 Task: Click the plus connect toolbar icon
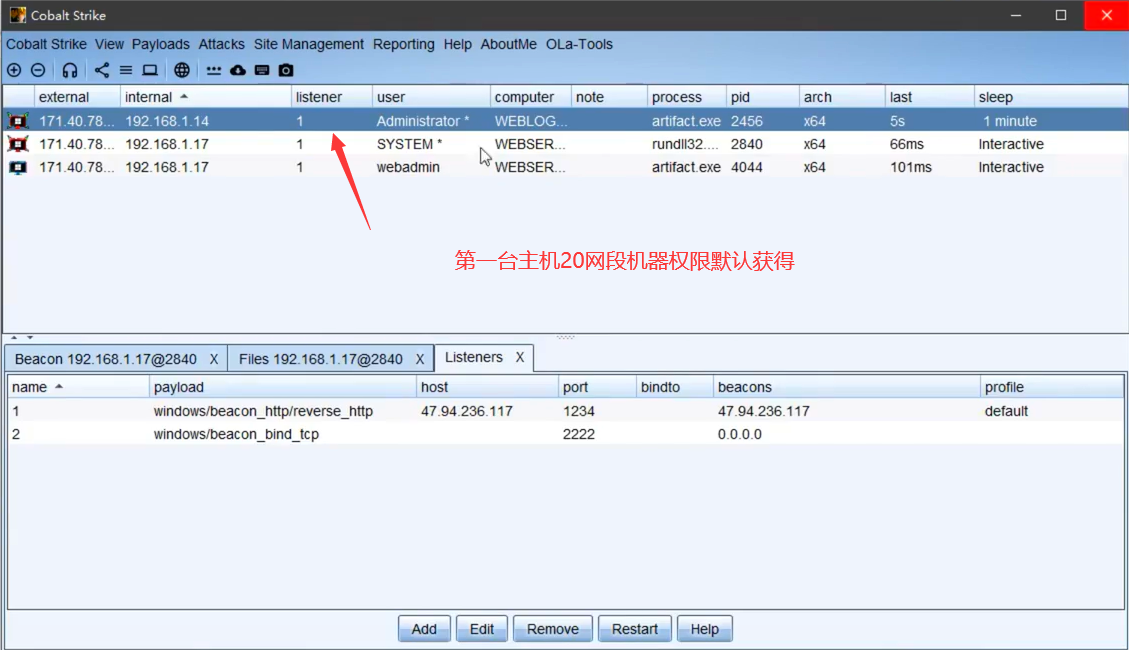[x=14, y=70]
